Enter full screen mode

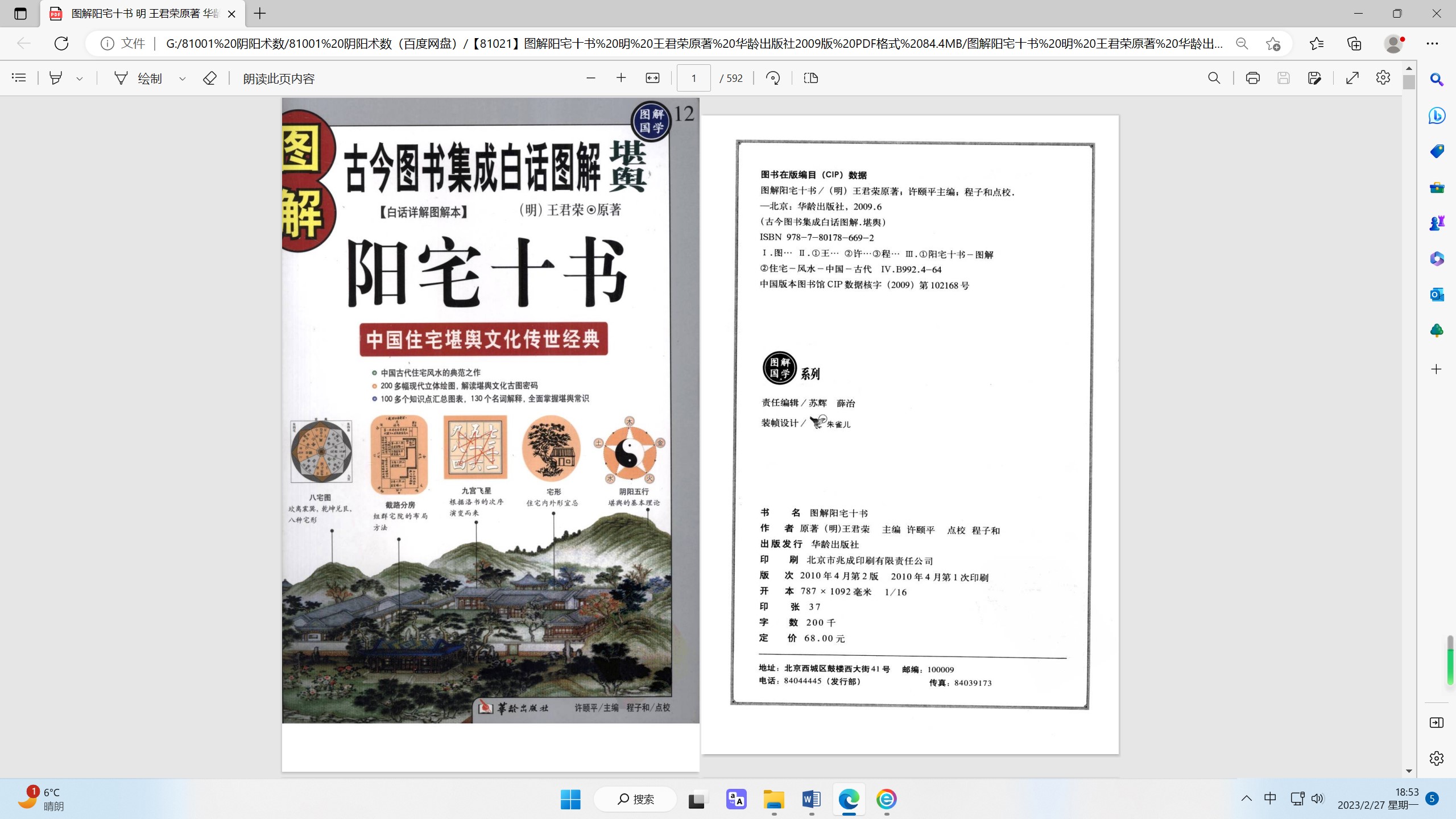coord(1352,78)
